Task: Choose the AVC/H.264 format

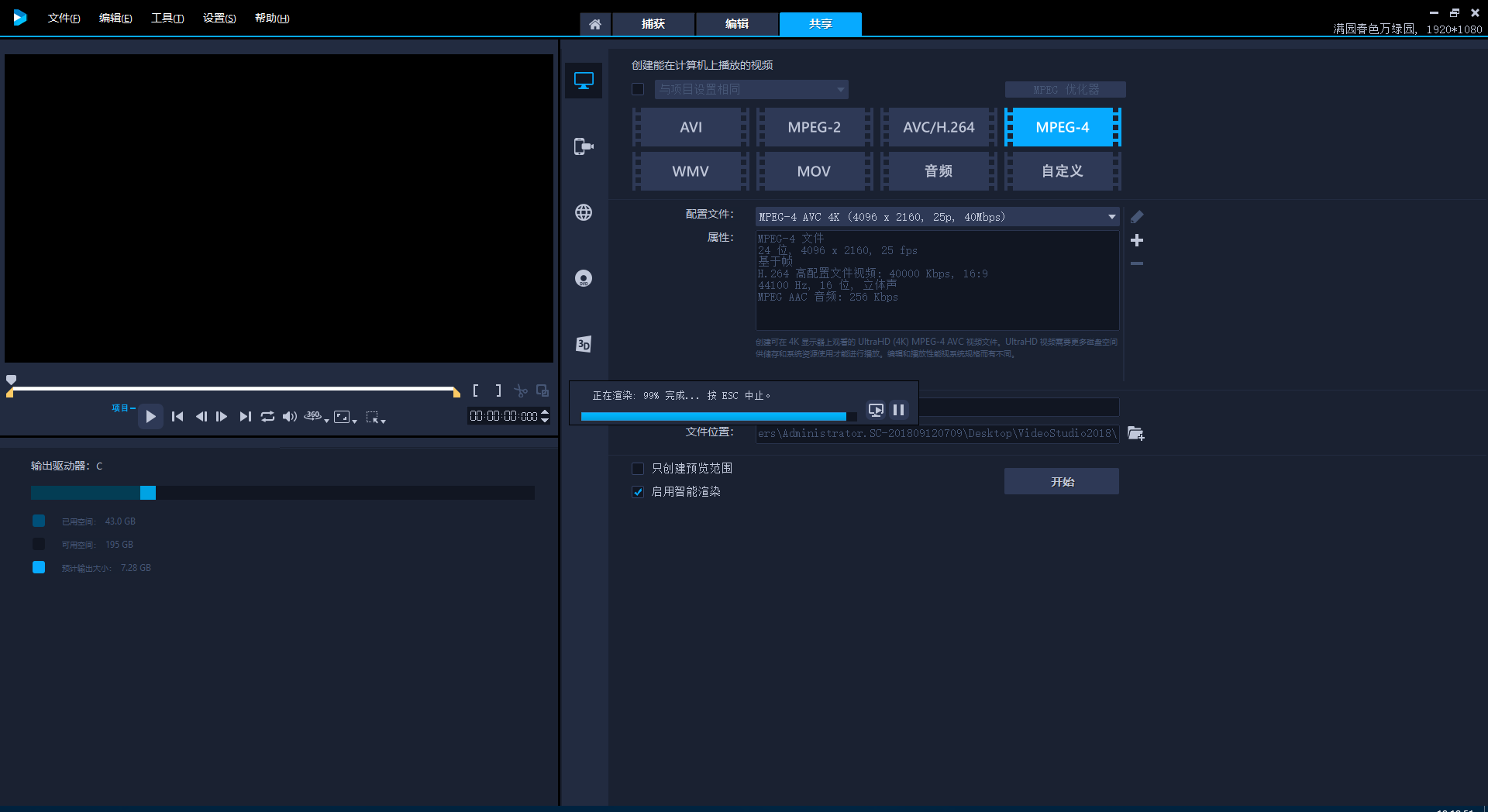Action: point(939,127)
